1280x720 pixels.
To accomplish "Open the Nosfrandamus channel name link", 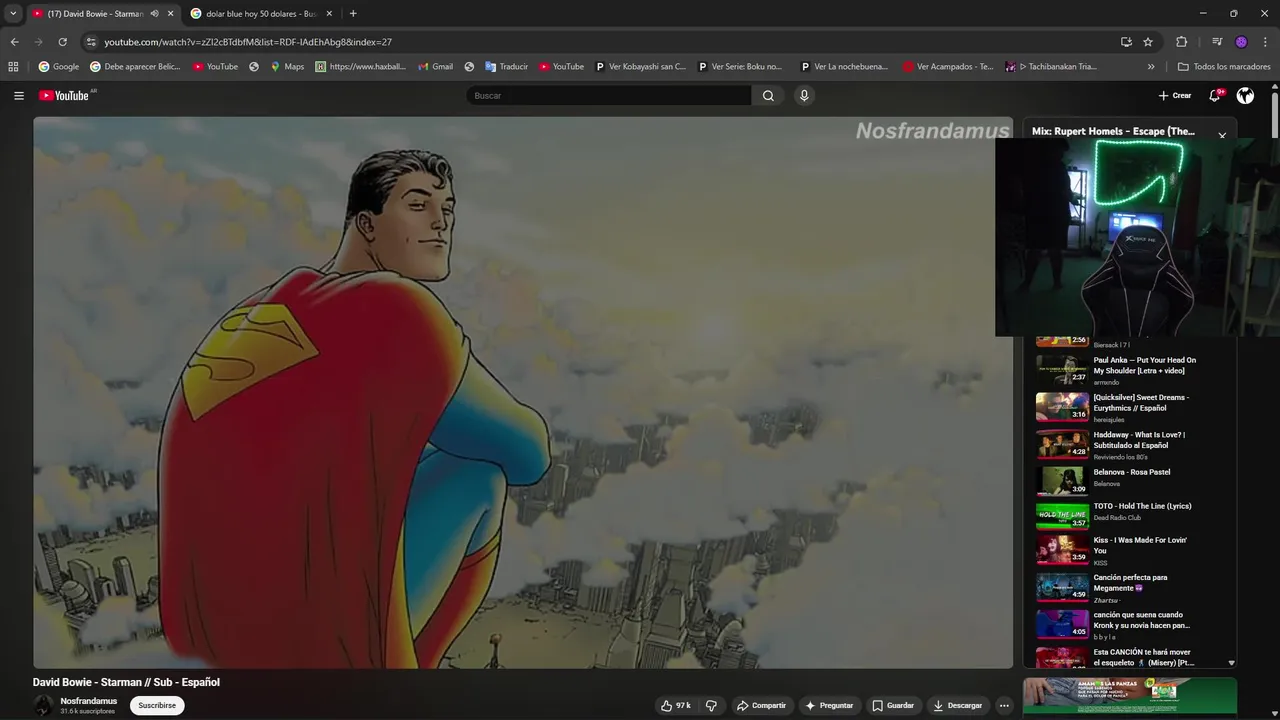I will (89, 701).
